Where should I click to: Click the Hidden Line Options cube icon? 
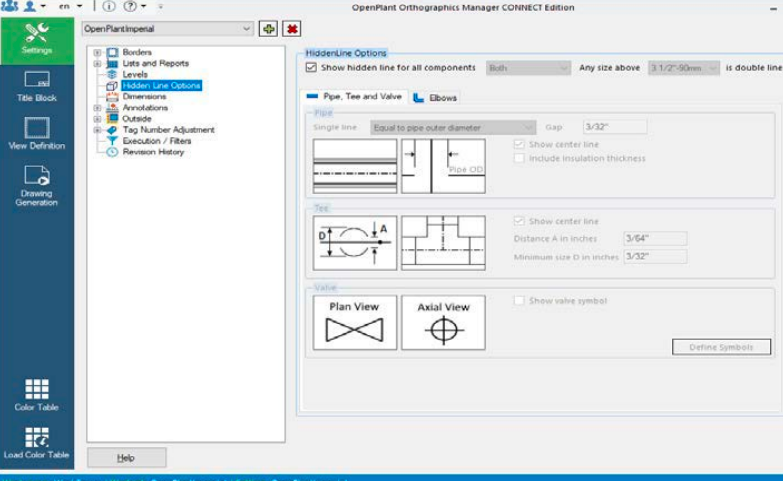coord(112,86)
